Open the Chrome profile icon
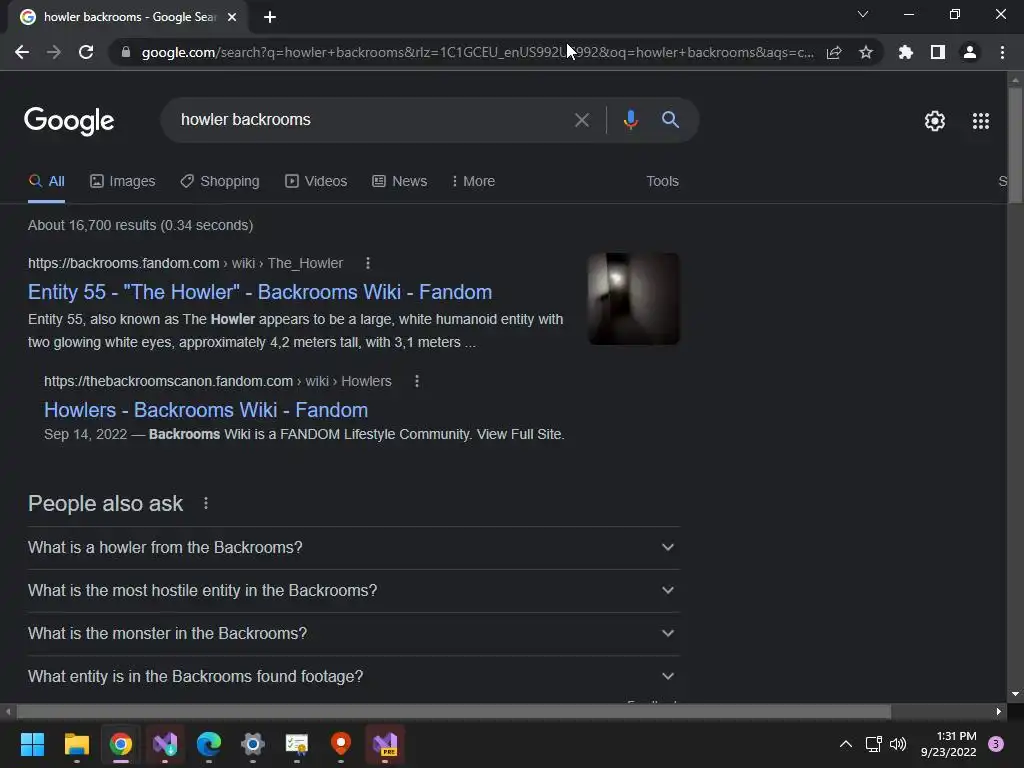Screen dimensions: 1024x768 (x=970, y=52)
